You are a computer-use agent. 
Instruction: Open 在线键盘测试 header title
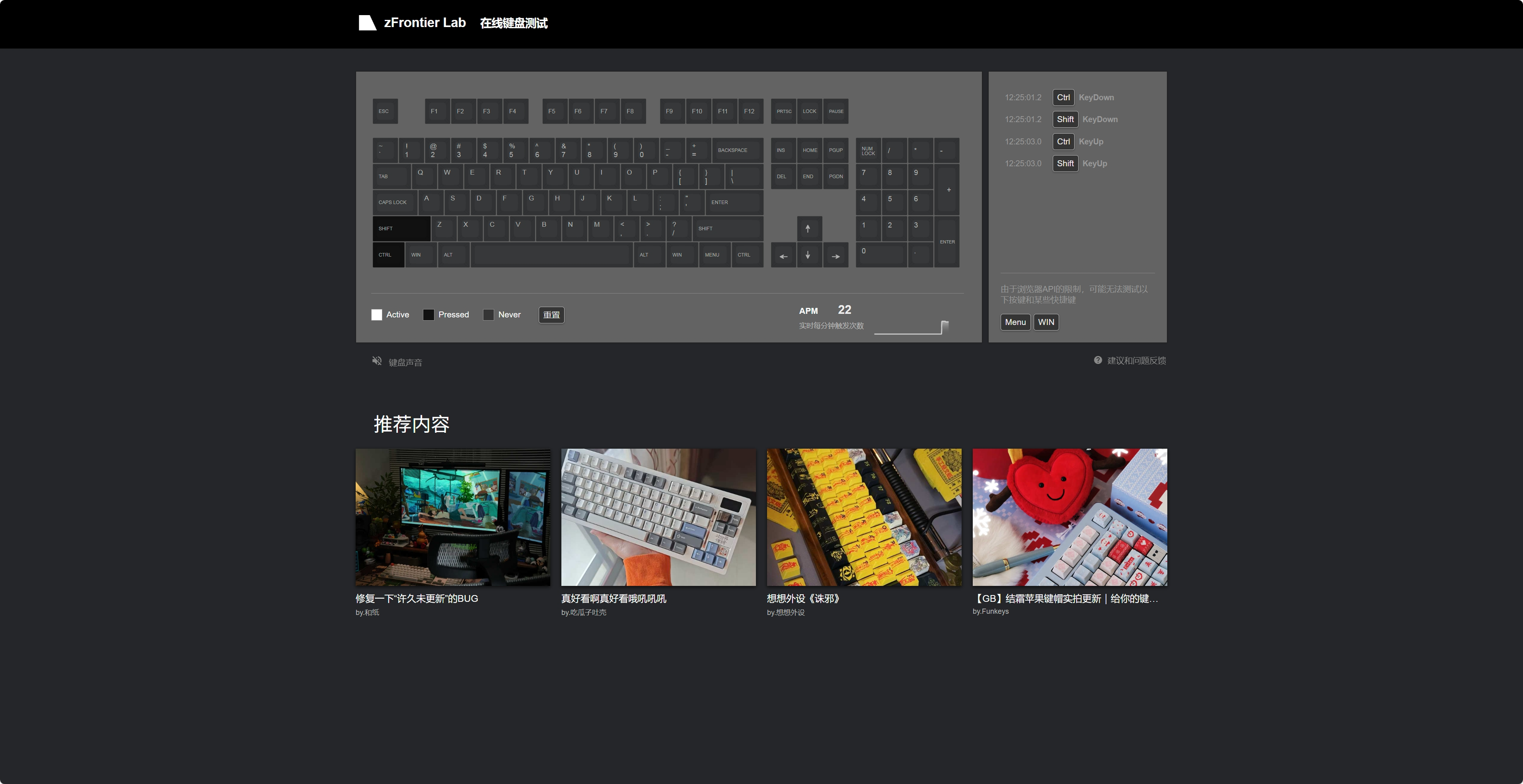[x=513, y=23]
